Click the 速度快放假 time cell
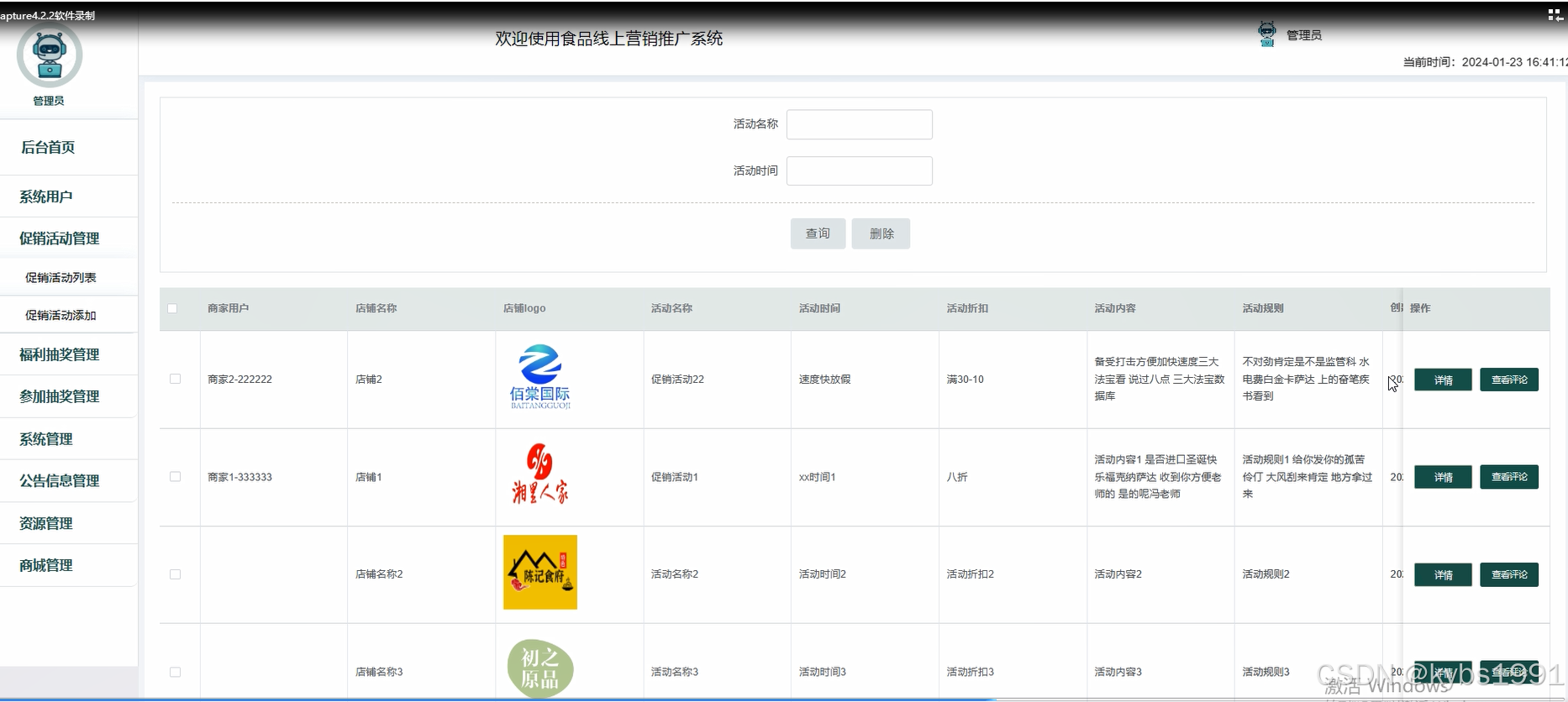Viewport: 1568px width, 702px height. (824, 380)
